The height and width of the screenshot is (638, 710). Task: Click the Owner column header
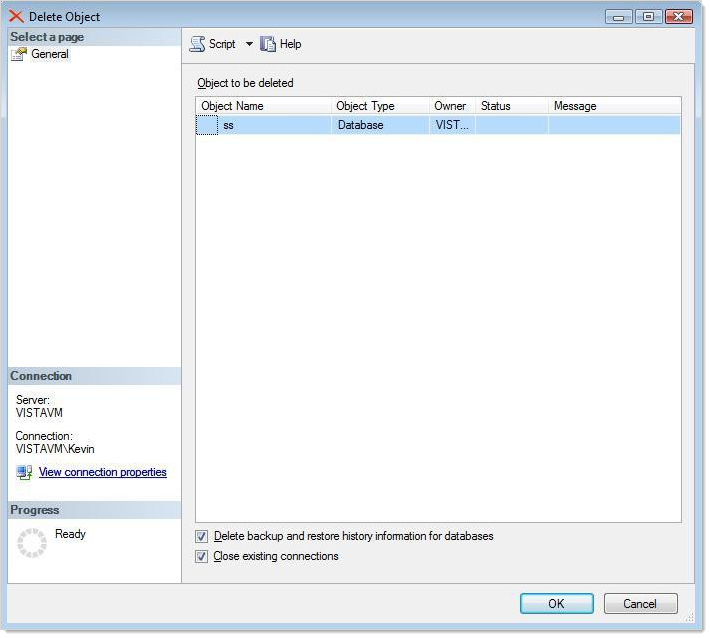click(x=451, y=106)
